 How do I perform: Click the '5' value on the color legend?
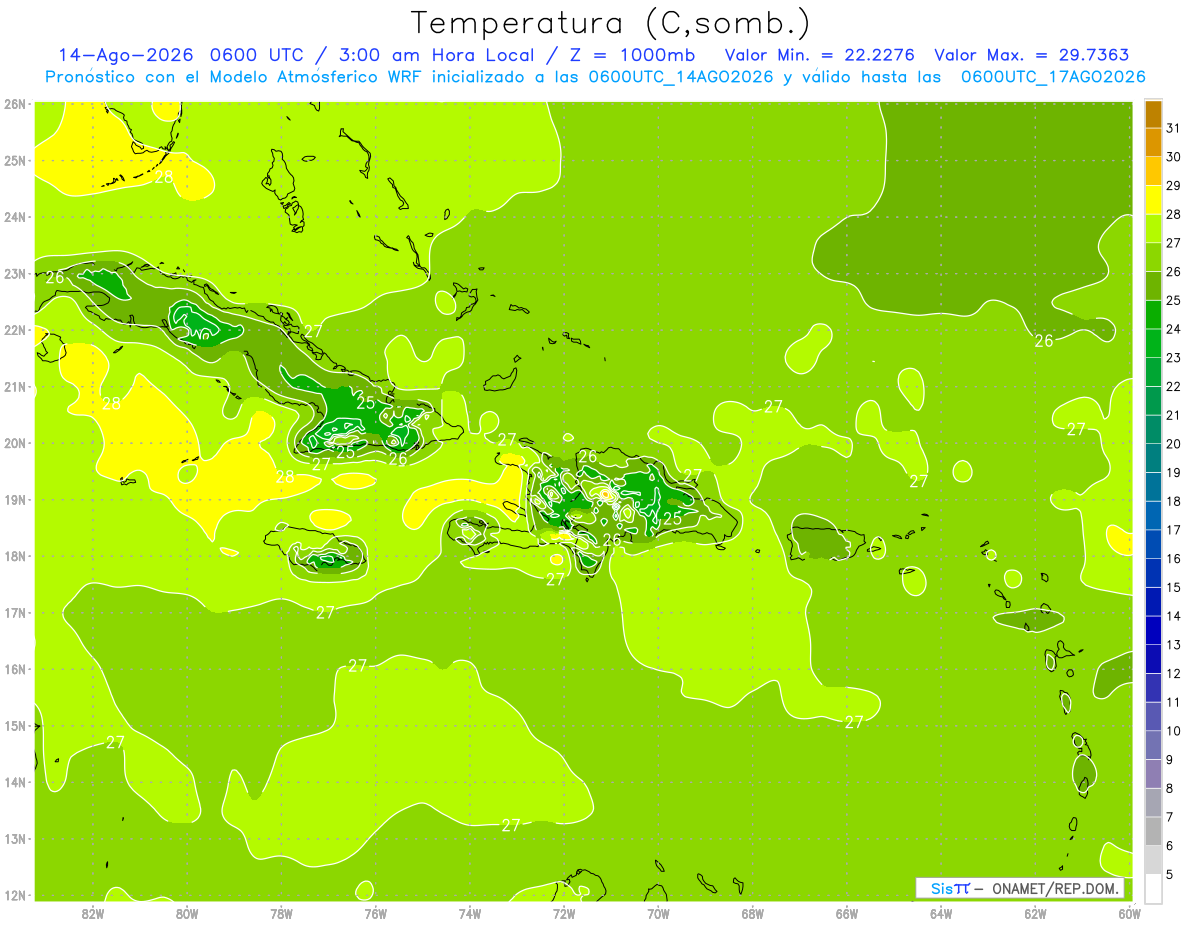[1170, 875]
